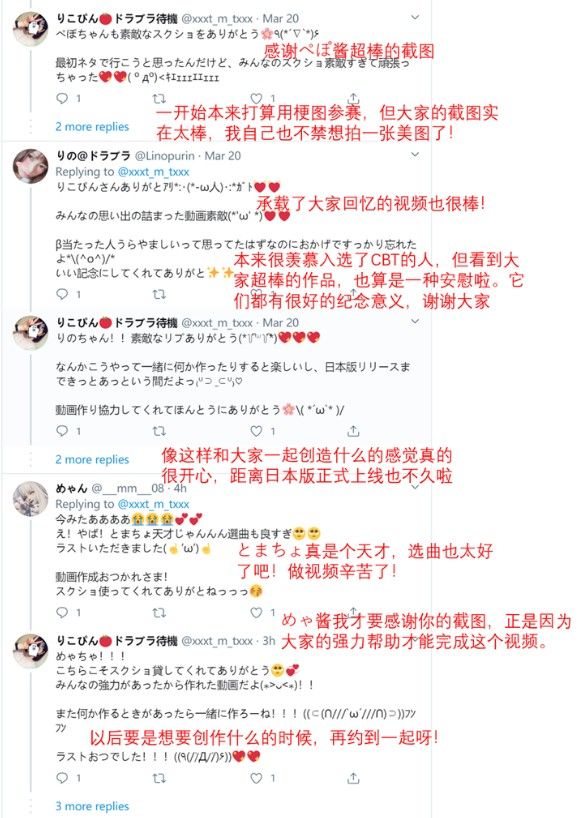Viewport: 578px width, 818px height.
Task: Open @xxxt_m_txxx mention in りの's reply
Action: [x=153, y=172]
